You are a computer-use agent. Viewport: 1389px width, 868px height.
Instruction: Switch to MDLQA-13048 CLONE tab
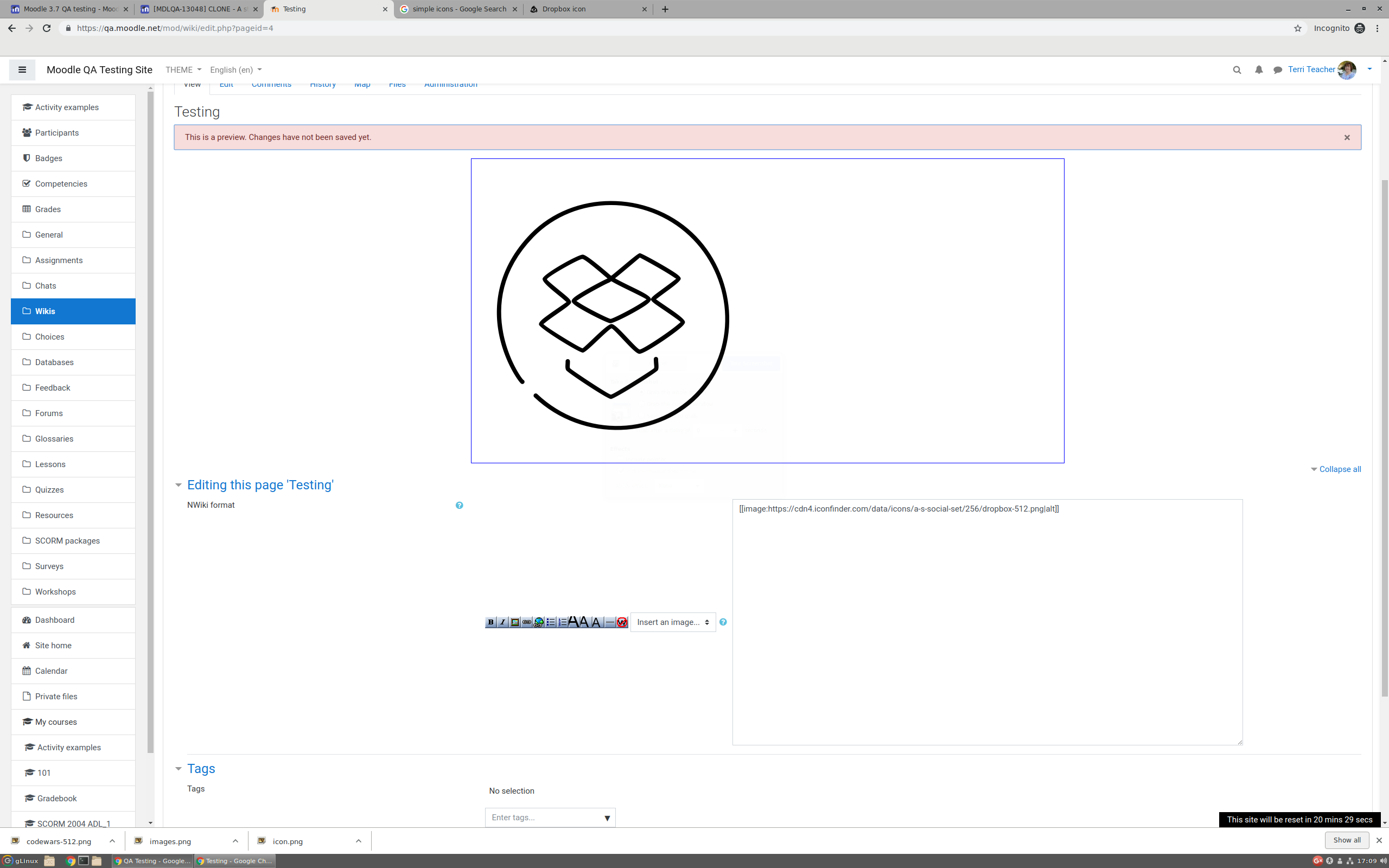point(199,9)
